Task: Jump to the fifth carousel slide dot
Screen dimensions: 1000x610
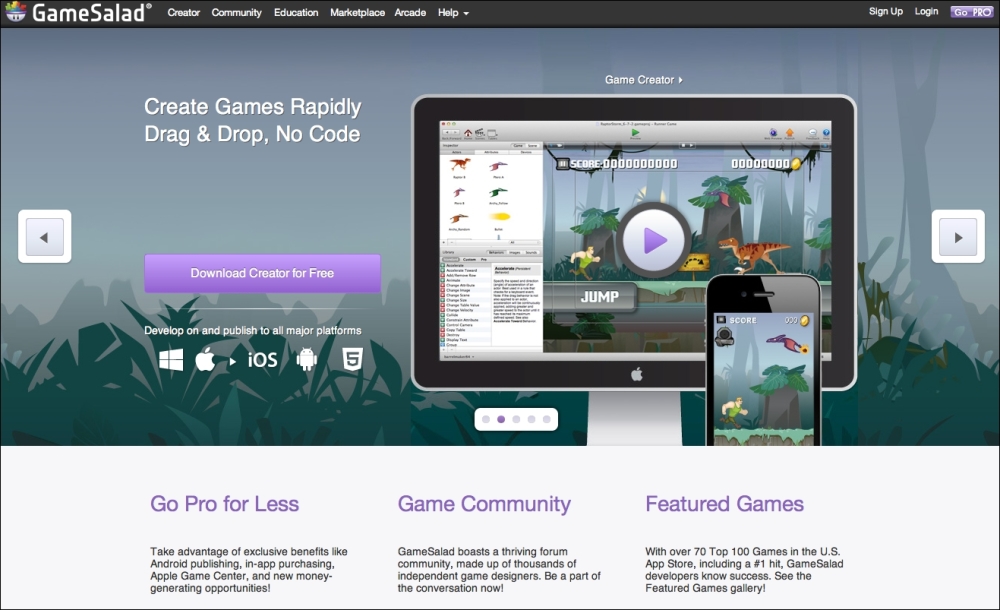Action: (547, 419)
